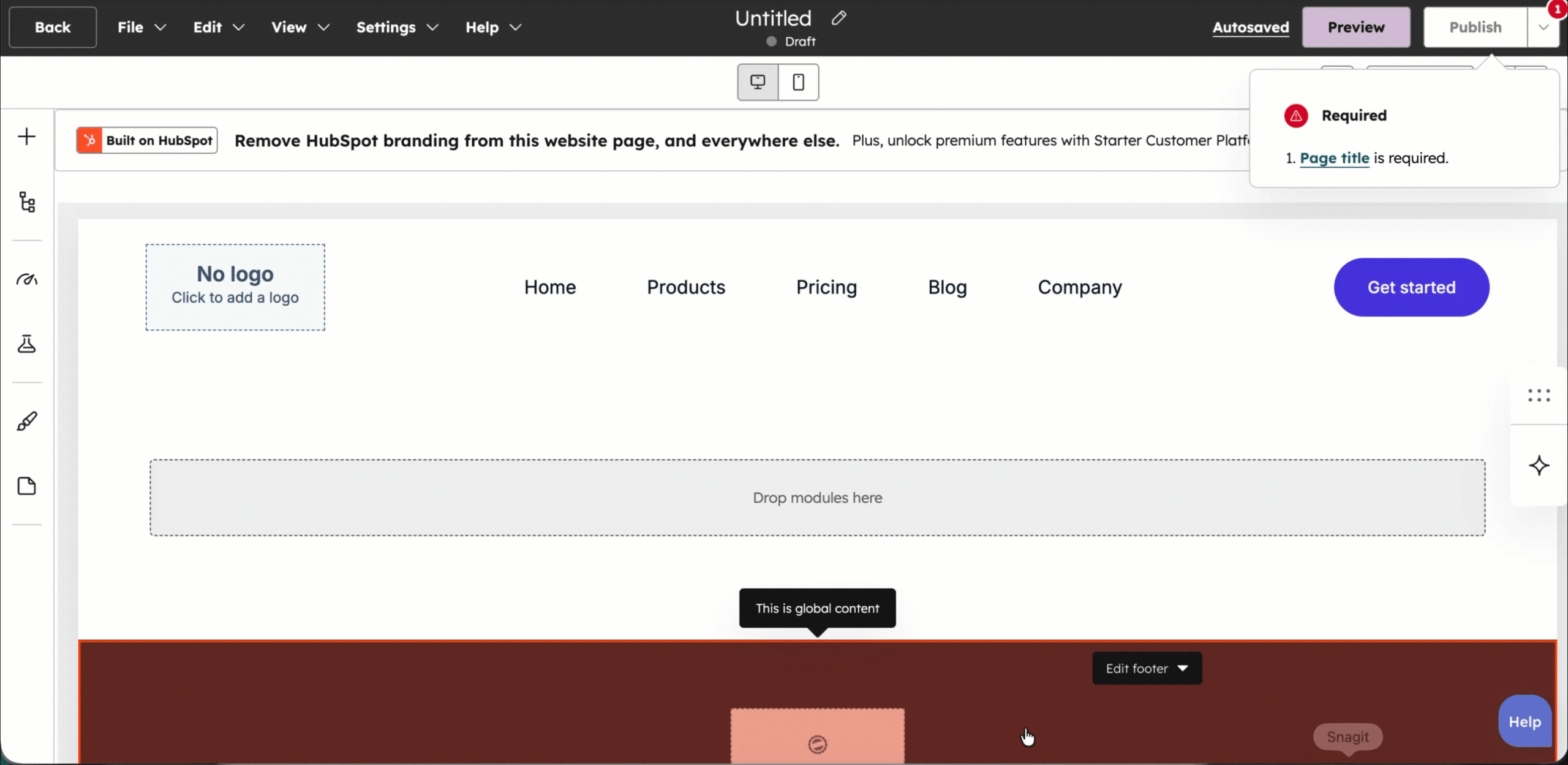
Task: Open the Add modules plus icon
Action: click(x=27, y=137)
